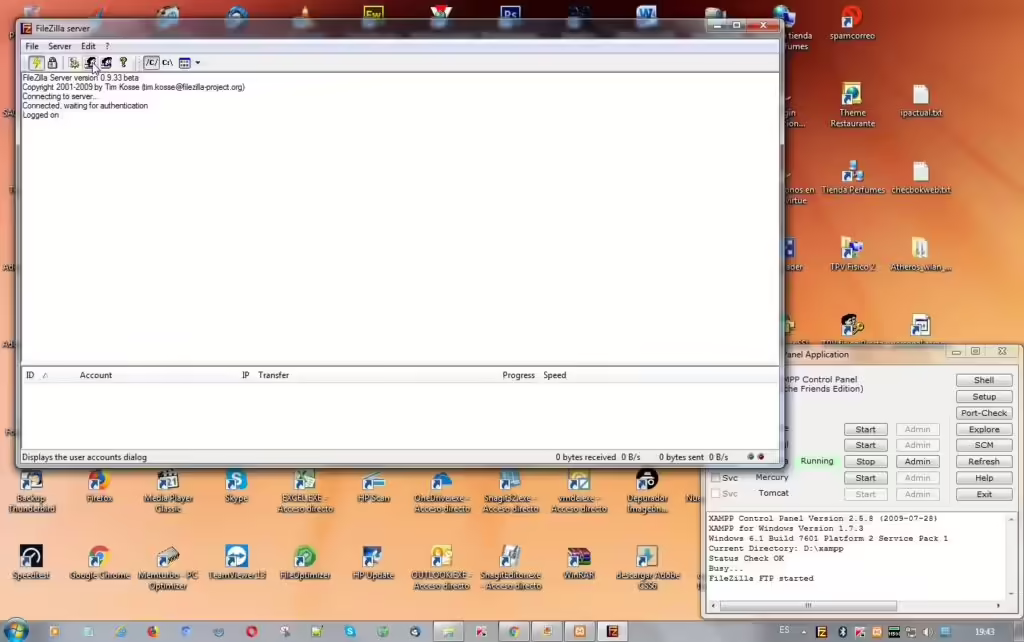Stop the running FileZilla service in XAMPP
Screen dimensions: 1024x642
pos(865,461)
